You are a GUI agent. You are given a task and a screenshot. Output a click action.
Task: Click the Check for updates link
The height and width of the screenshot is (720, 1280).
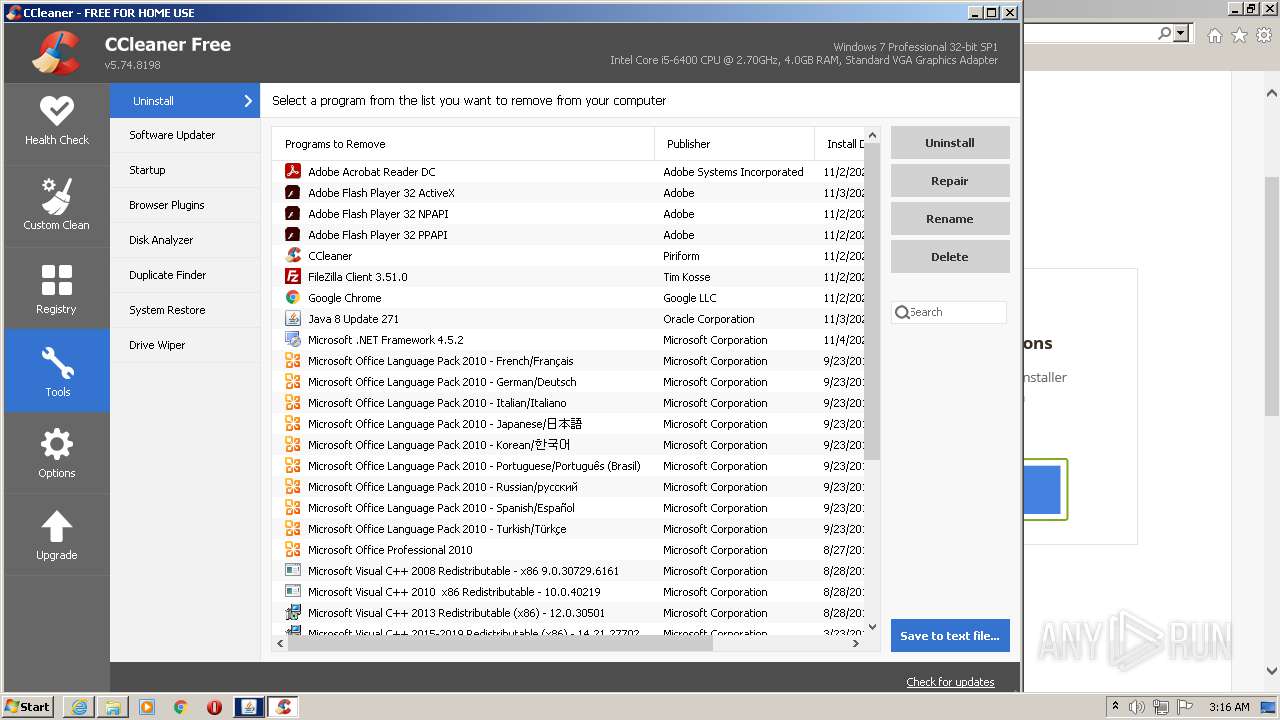tap(950, 682)
